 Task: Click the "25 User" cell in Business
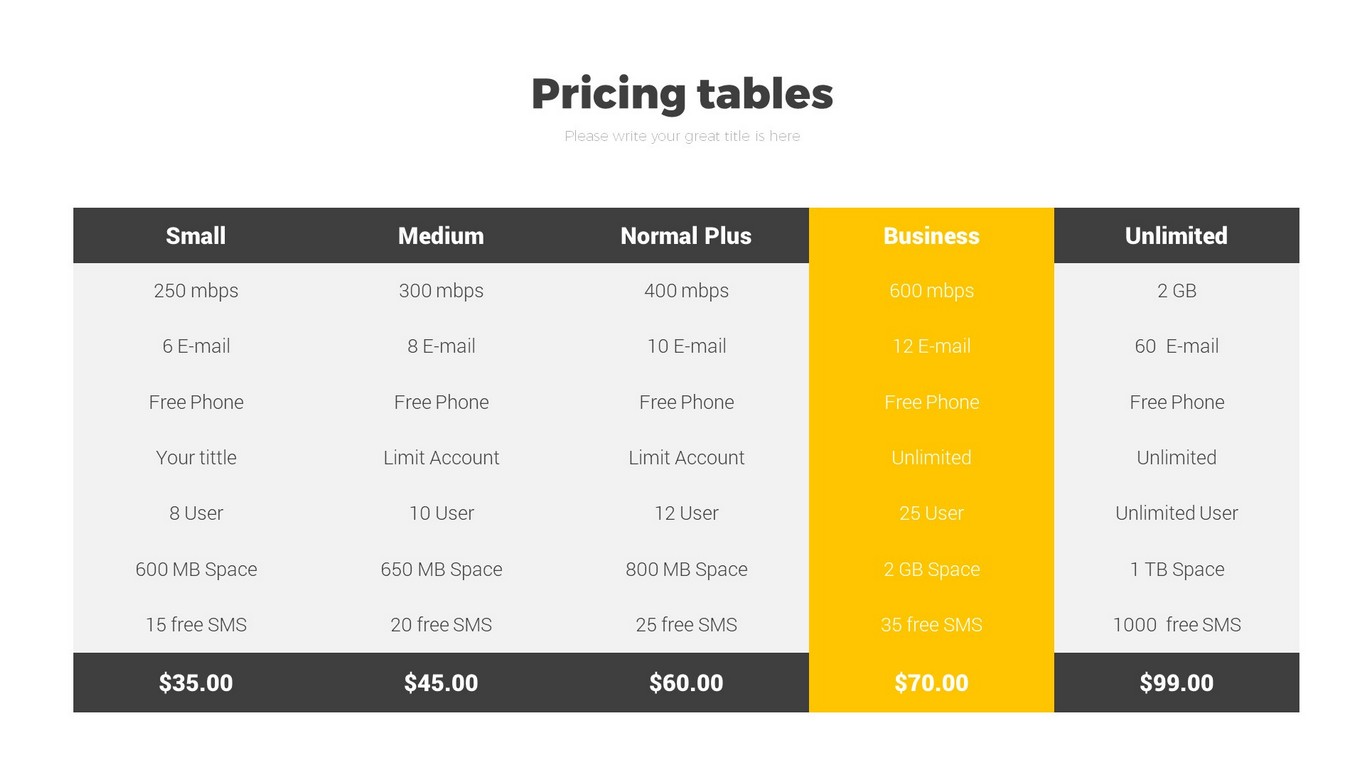(x=931, y=513)
